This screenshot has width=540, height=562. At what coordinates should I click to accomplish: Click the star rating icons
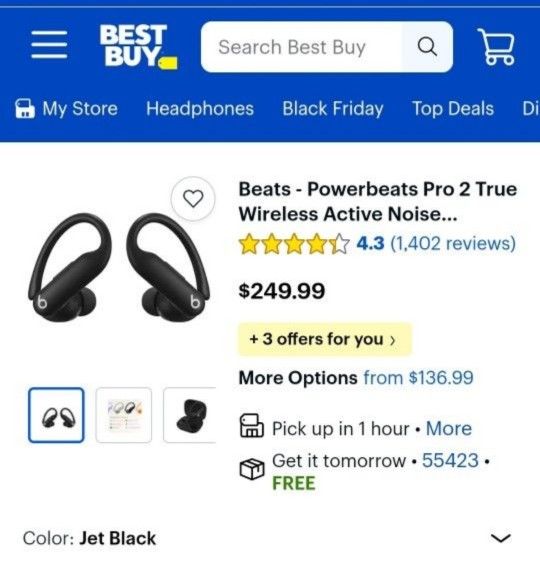click(x=294, y=244)
